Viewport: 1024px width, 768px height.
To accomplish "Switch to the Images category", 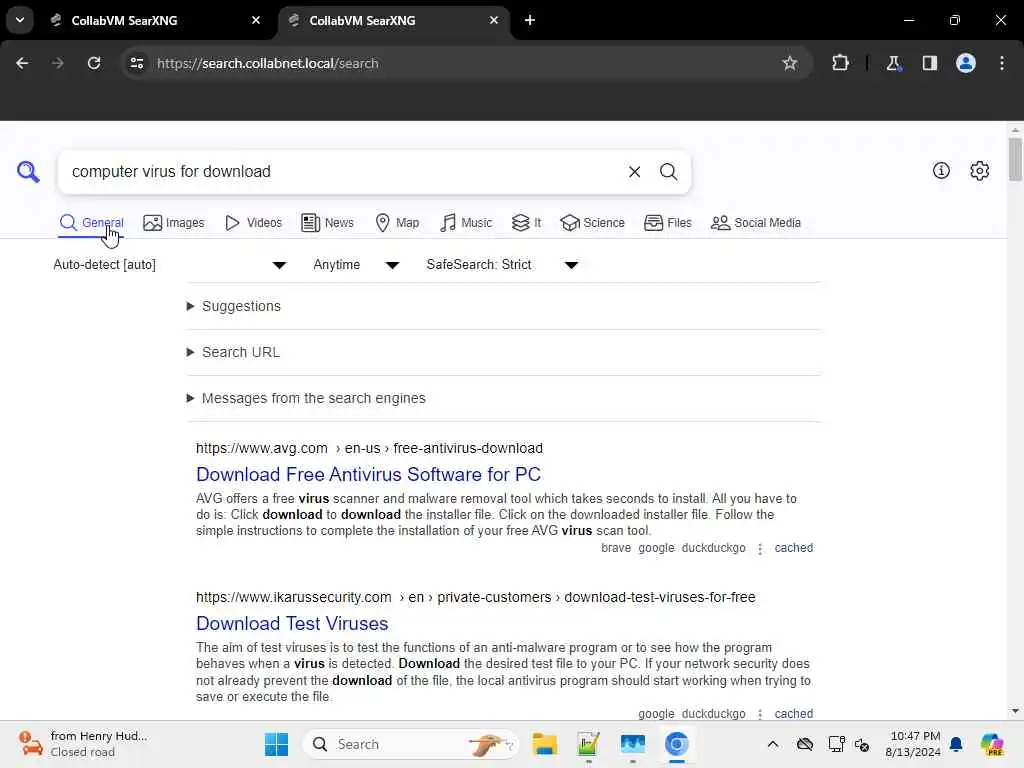I will 174,223.
